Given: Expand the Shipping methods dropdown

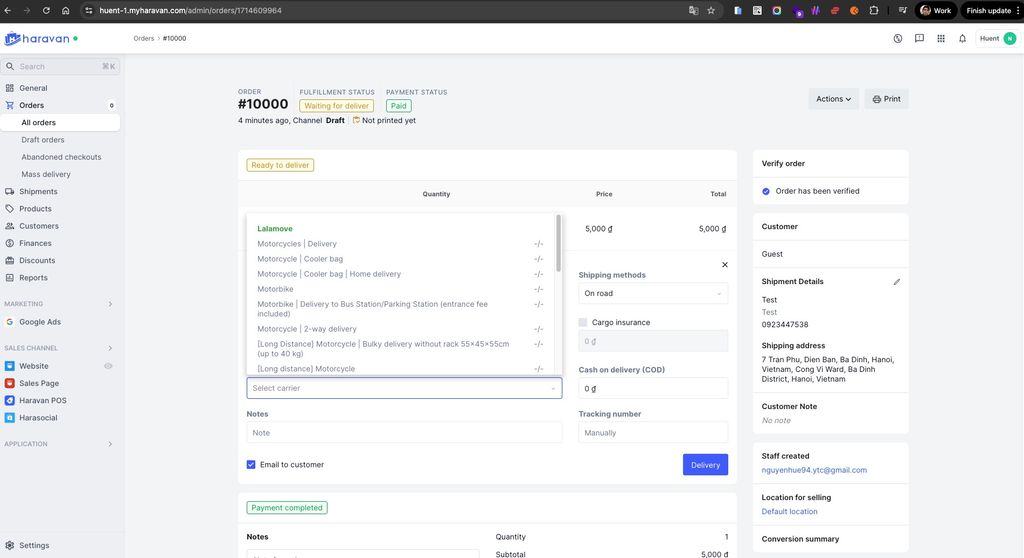Looking at the screenshot, I should (652, 294).
